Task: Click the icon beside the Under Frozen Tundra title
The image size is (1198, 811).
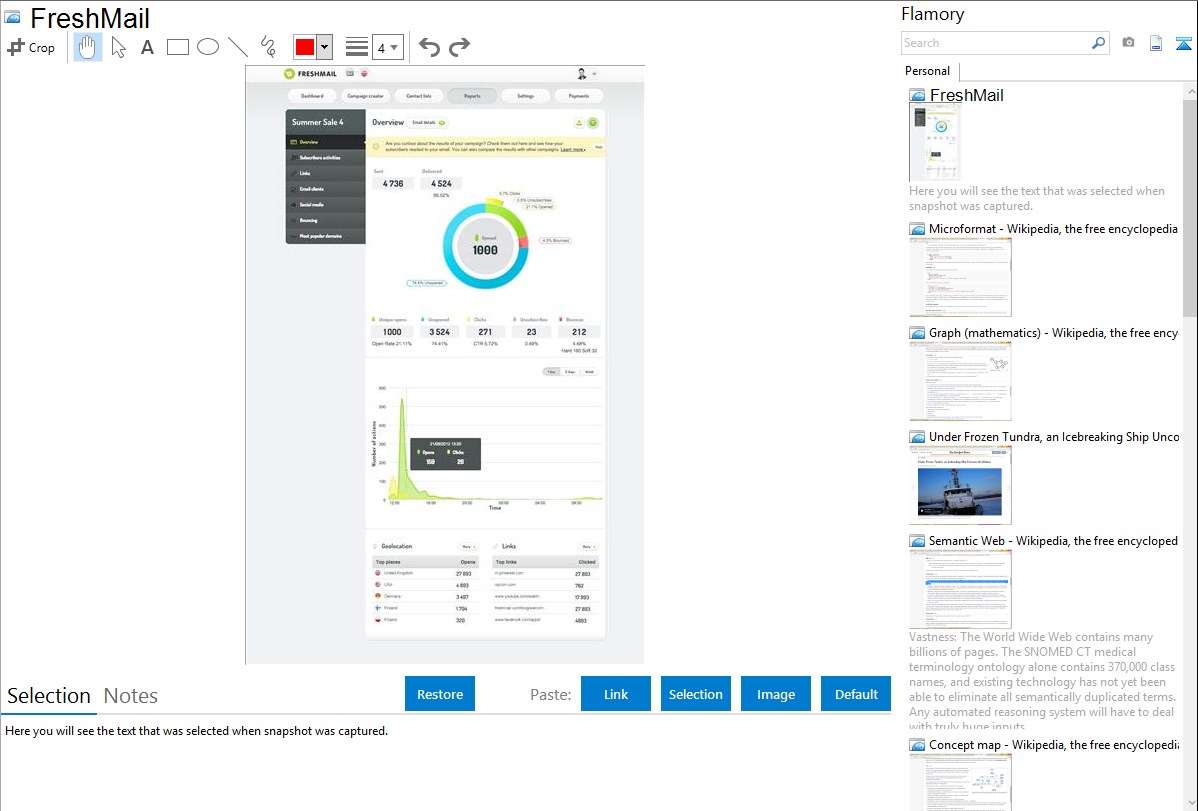Action: [x=917, y=437]
